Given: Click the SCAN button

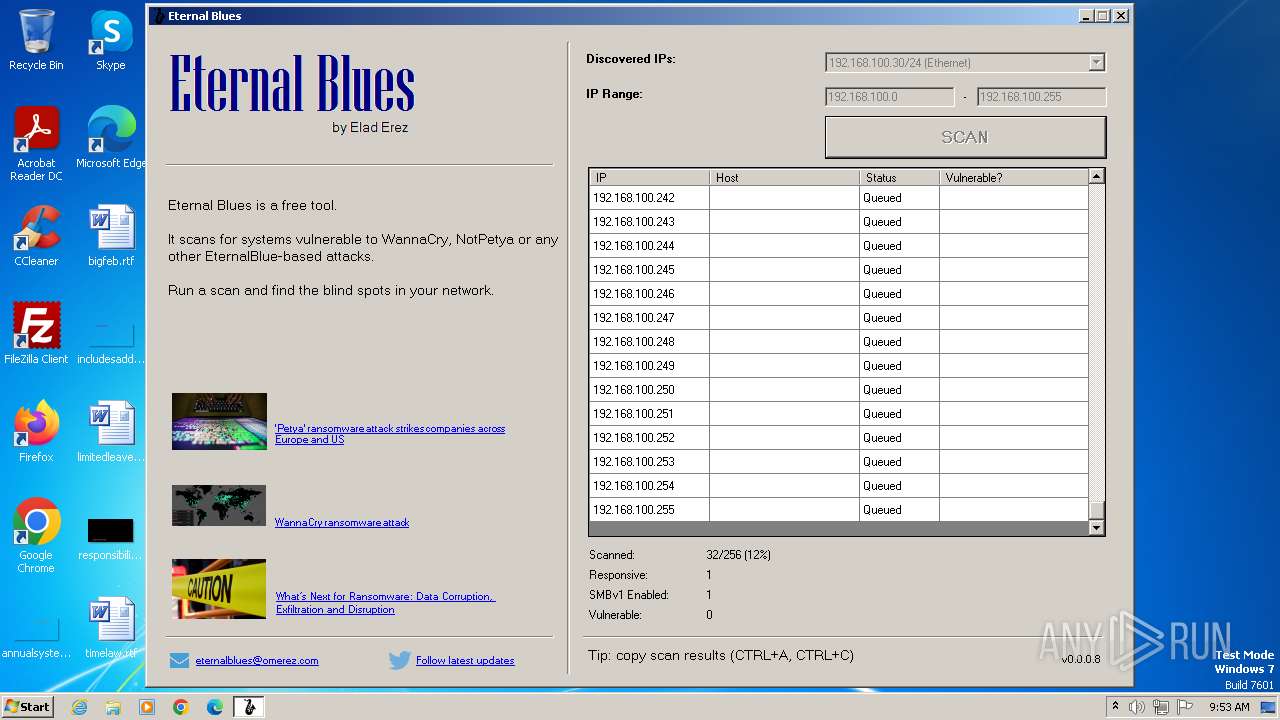Looking at the screenshot, I should [x=965, y=137].
